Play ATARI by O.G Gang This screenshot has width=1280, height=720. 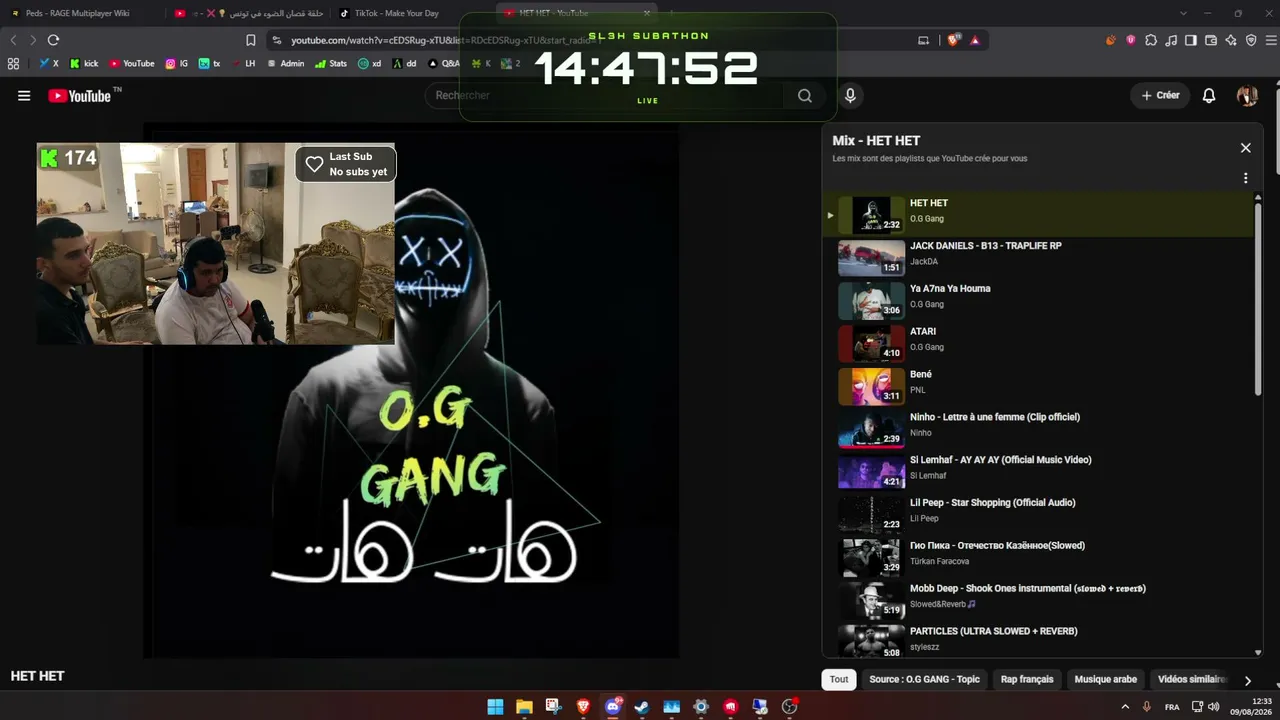1040,344
